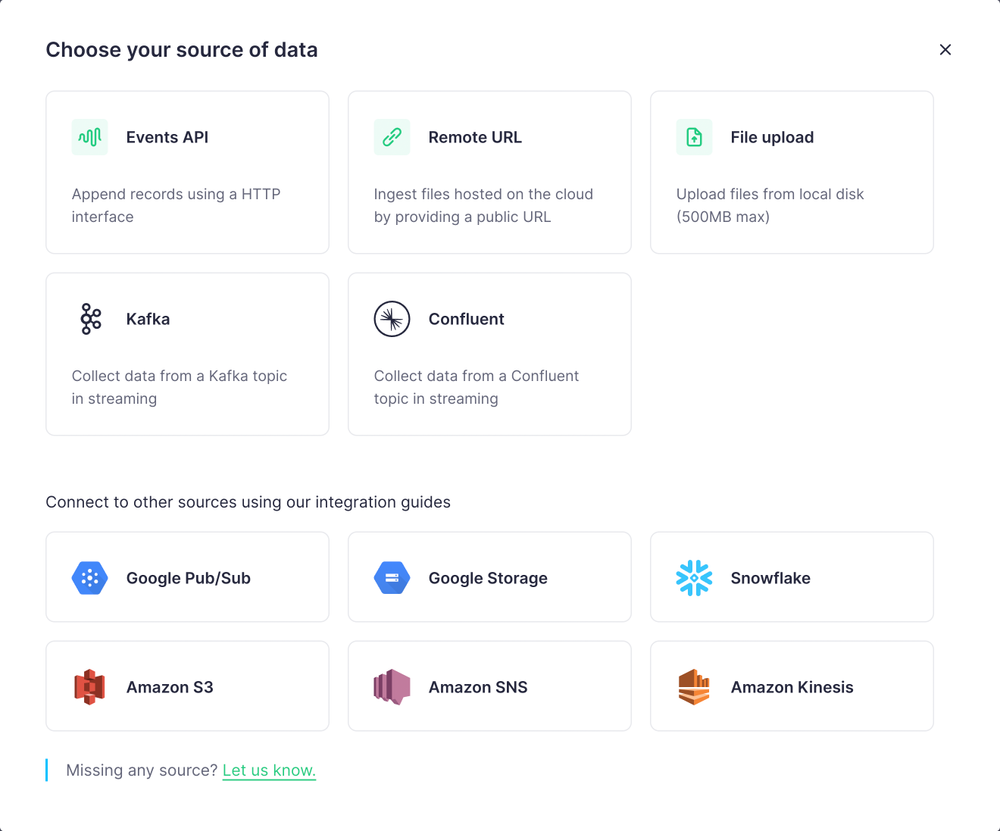Viewport: 1000px width, 831px height.
Task: Click the File upload document icon
Action: [x=694, y=137]
